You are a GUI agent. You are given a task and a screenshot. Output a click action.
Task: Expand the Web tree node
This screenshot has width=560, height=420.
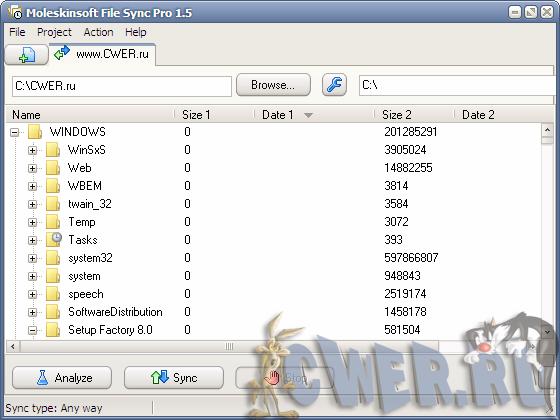(32, 168)
